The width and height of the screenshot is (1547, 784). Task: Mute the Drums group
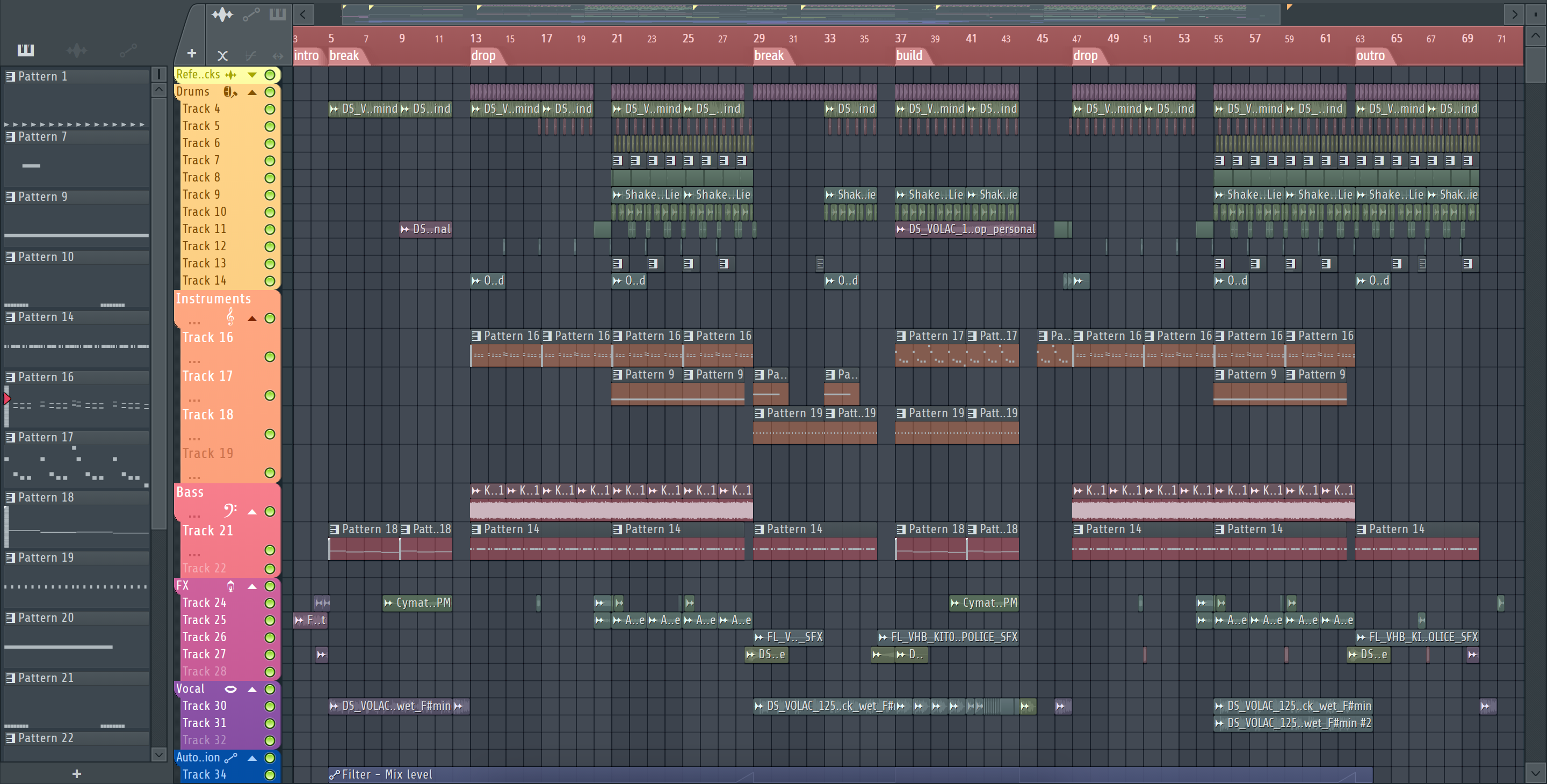tap(270, 92)
